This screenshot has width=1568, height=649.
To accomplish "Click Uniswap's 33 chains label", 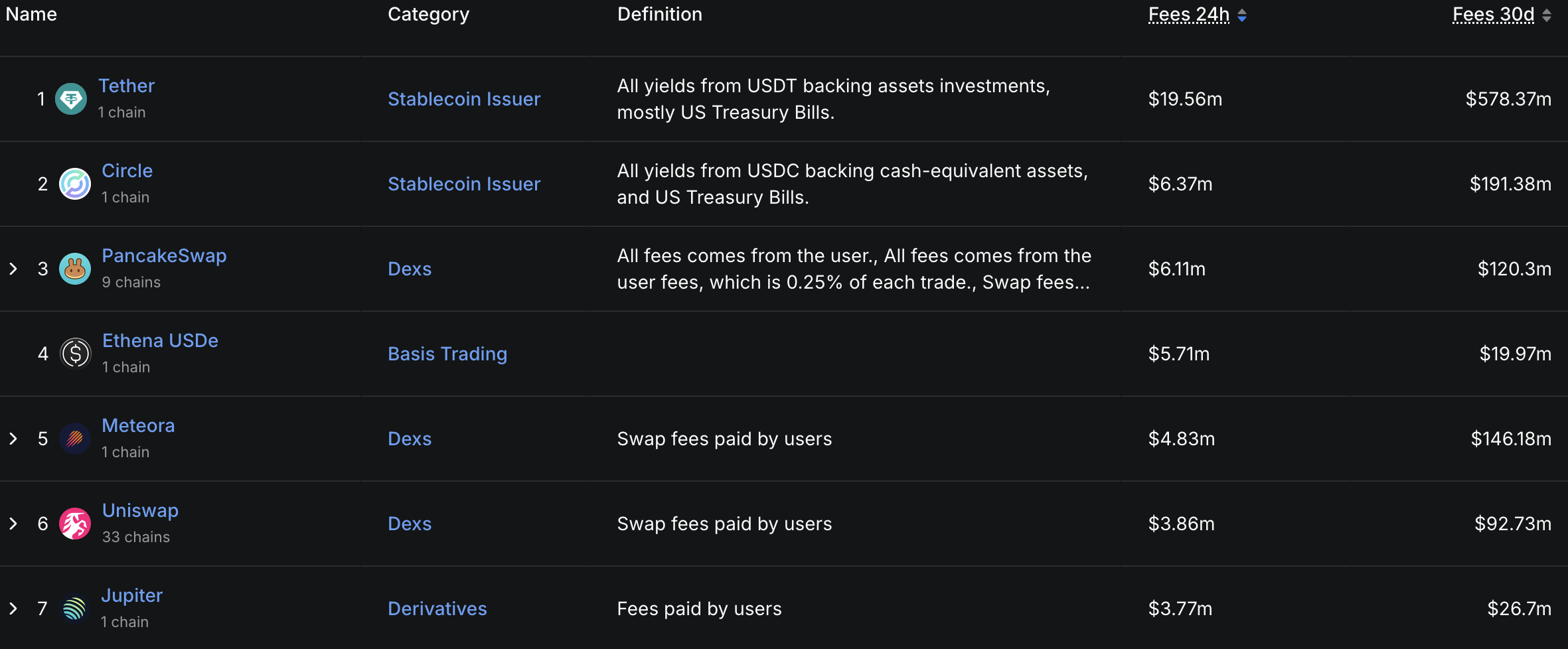I will [x=136, y=537].
